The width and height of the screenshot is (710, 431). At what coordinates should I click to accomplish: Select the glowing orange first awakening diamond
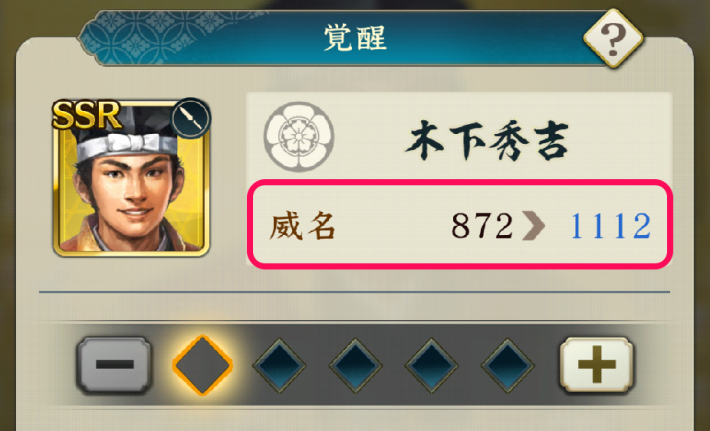point(202,365)
